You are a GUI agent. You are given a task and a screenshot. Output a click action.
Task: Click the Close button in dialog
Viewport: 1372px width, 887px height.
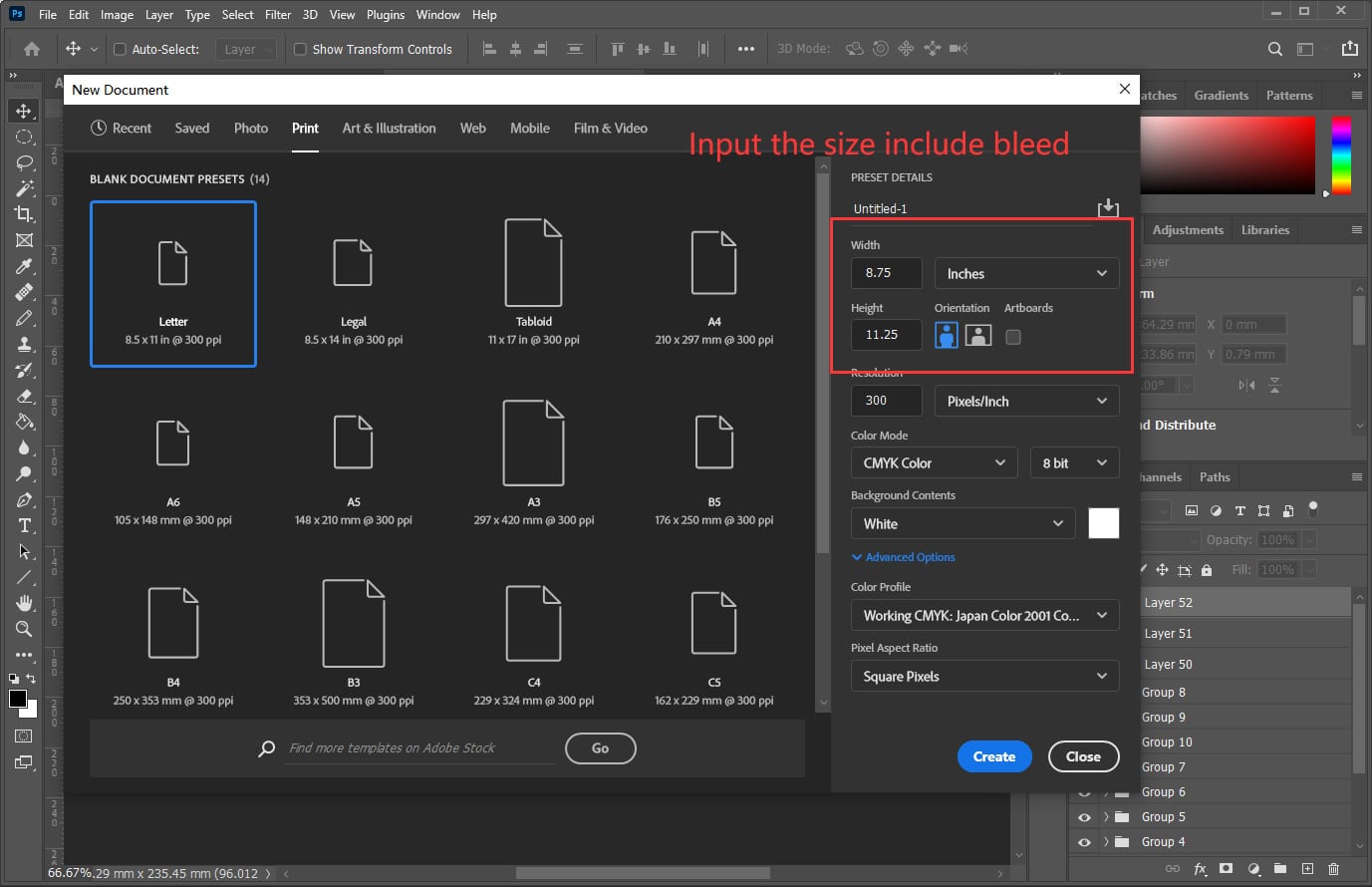pyautogui.click(x=1083, y=756)
